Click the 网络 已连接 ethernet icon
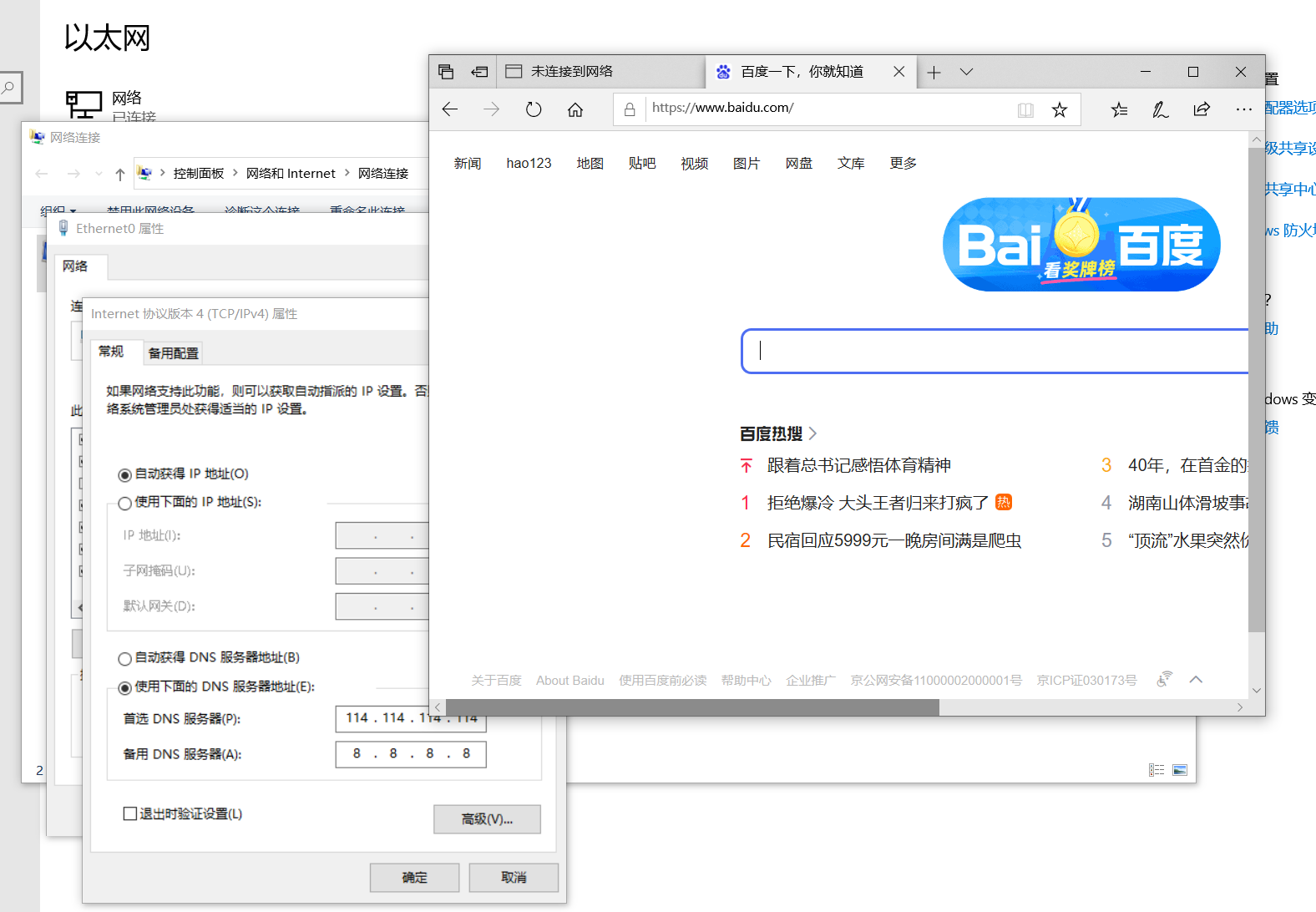 click(84, 104)
